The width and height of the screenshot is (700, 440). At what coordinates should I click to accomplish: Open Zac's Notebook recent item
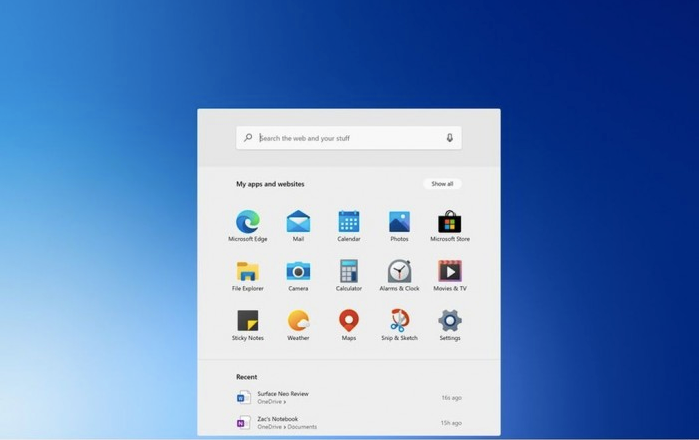click(x=349, y=423)
